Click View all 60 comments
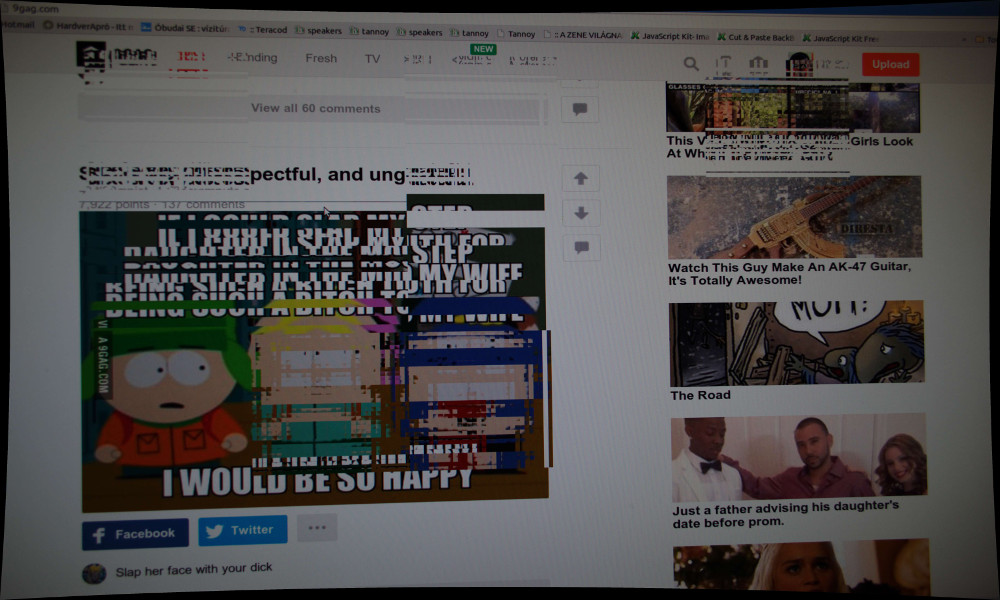This screenshot has width=1000, height=600. pos(315,108)
